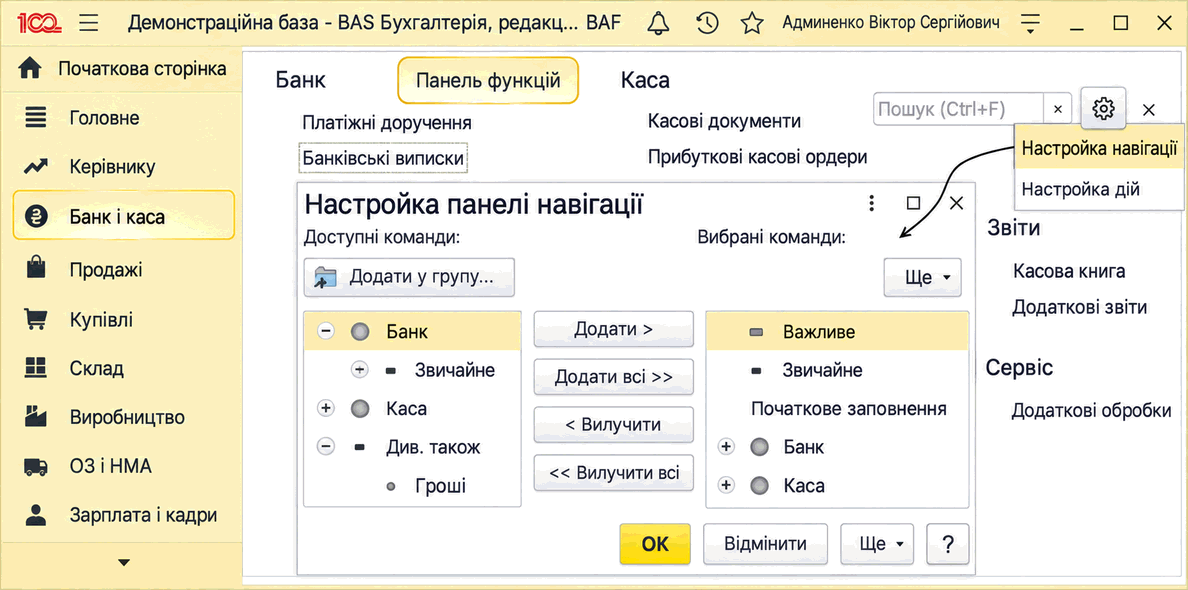Click user name Админенко Віктор Сергійович
Image resolution: width=1188 pixels, height=590 pixels.
tap(891, 23)
